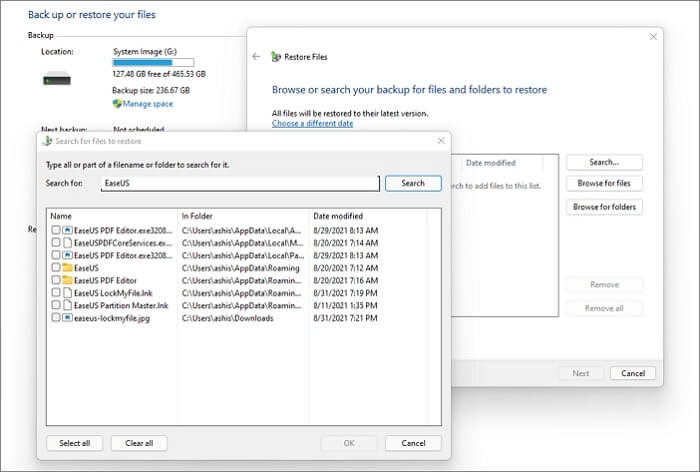The width and height of the screenshot is (700, 472).
Task: Tick the EaseUS Partition Master.lnk checkbox
Action: point(55,305)
